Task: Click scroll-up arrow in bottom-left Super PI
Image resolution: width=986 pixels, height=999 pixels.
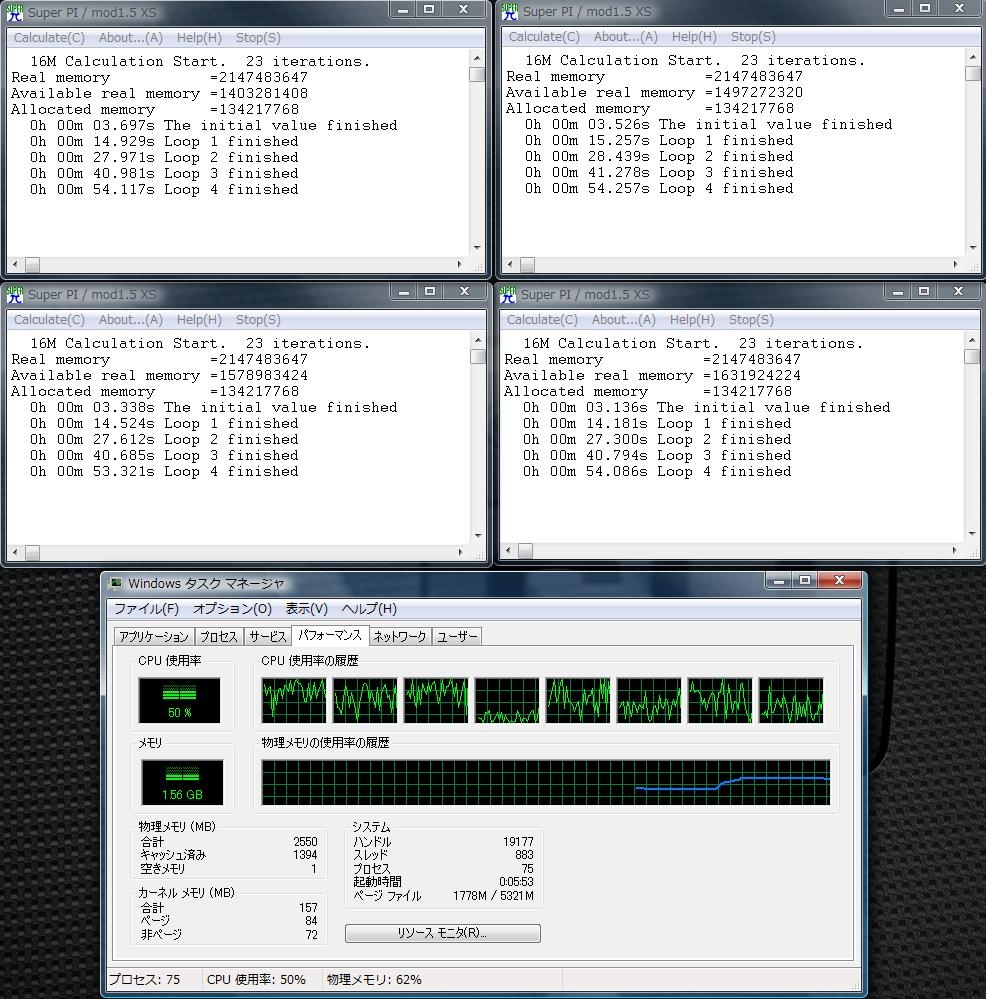Action: 477,340
